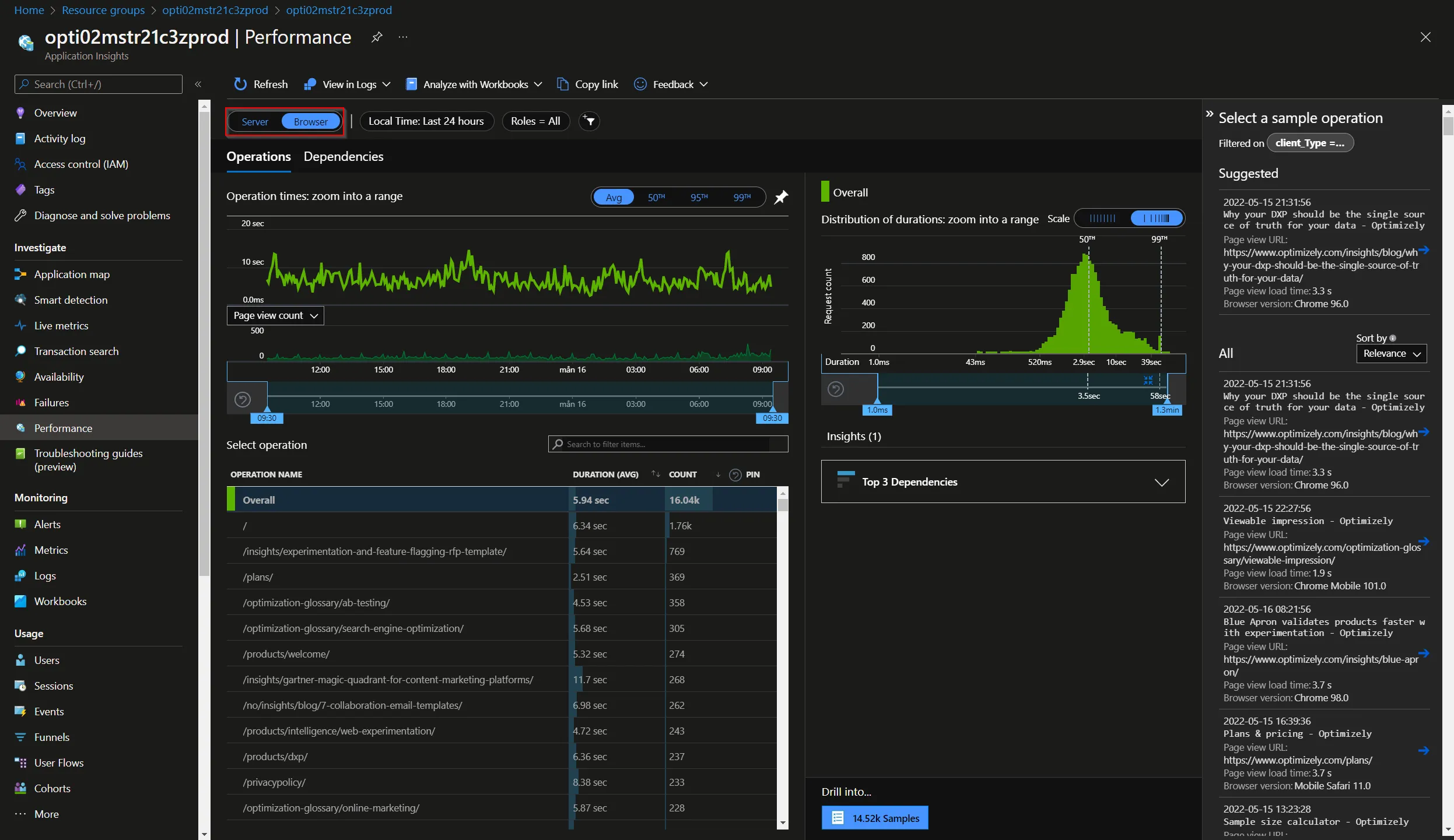Open Metrics under Monitoring

click(x=51, y=550)
